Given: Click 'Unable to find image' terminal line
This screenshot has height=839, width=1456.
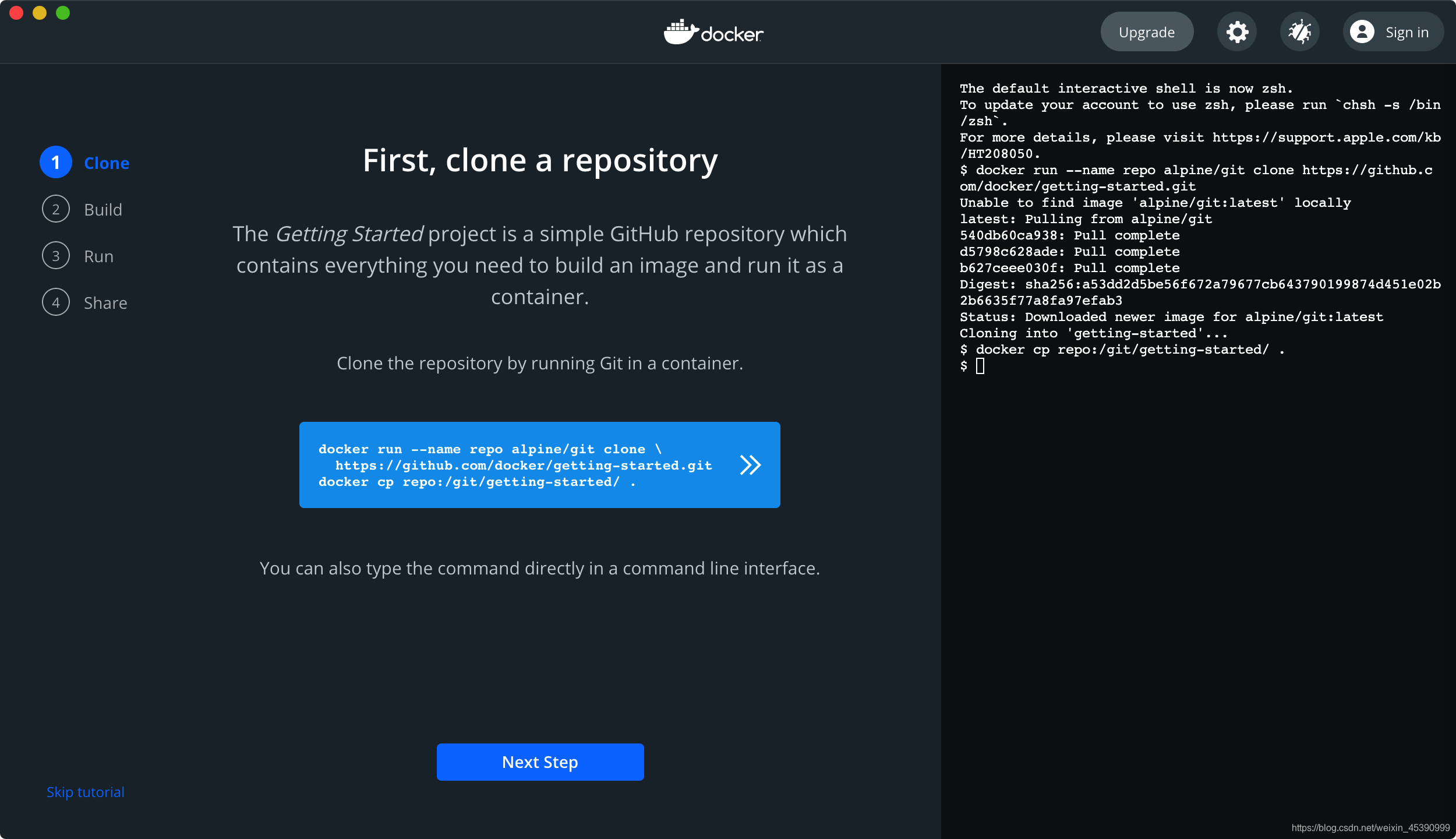Looking at the screenshot, I should [x=1155, y=203].
